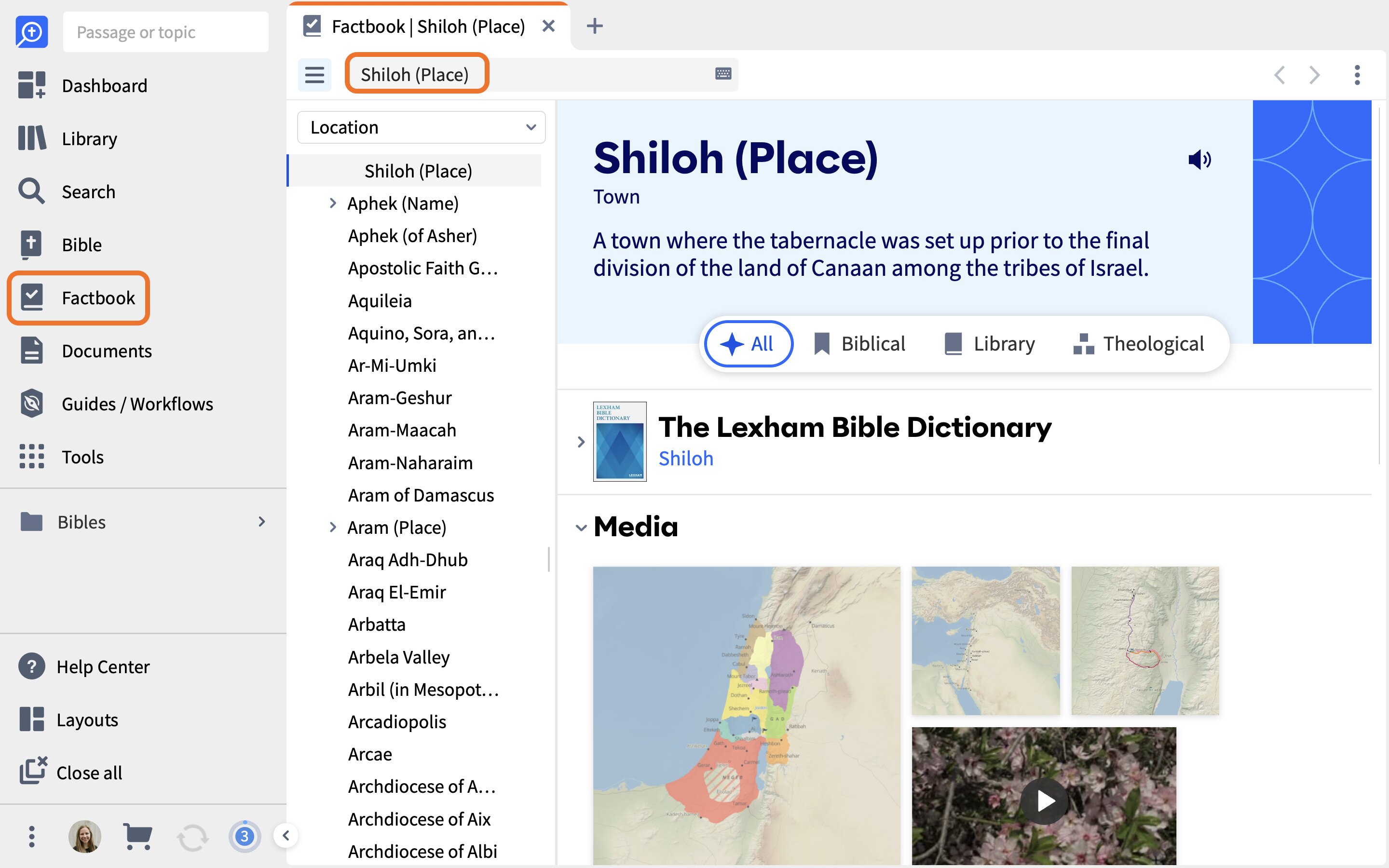Expand The Lexham Bible Dictionary section
1389x868 pixels.
[x=581, y=441]
